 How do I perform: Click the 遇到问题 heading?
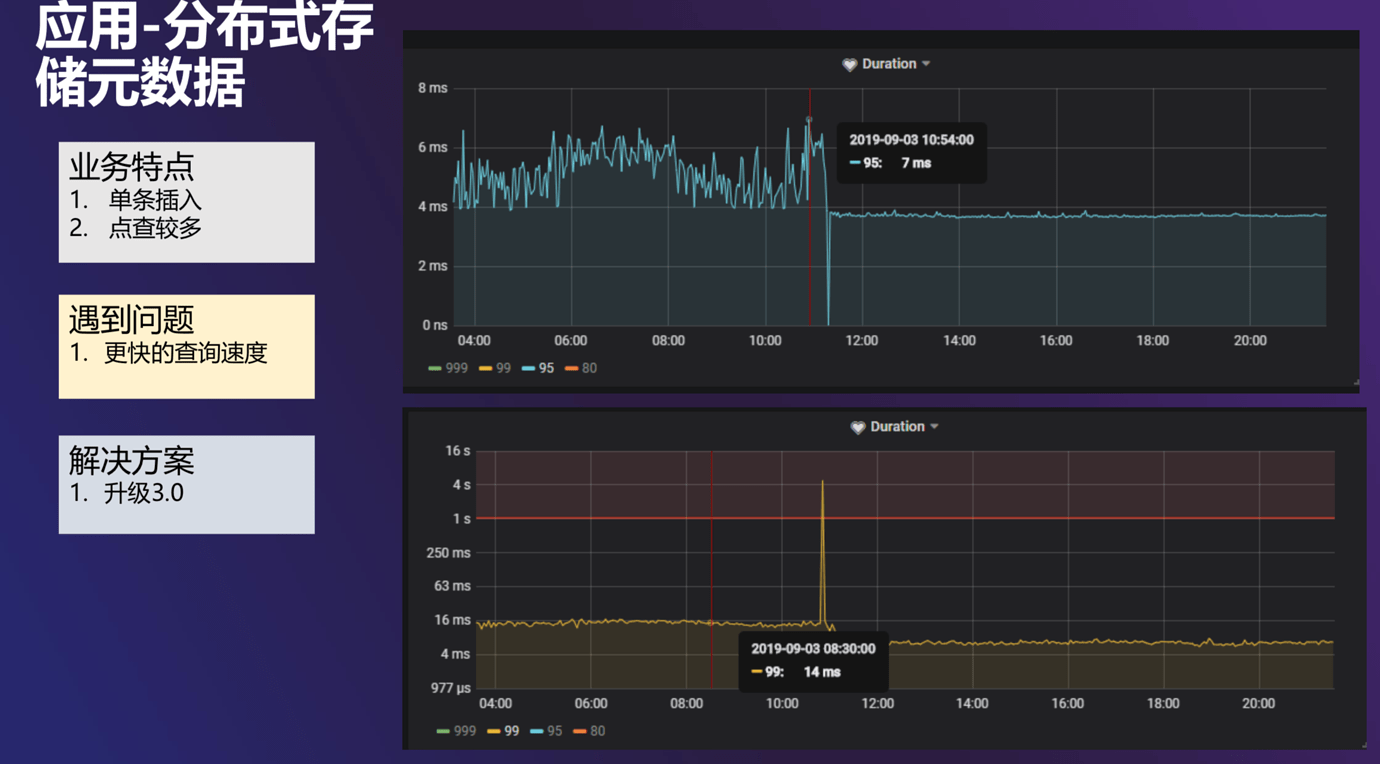(x=131, y=320)
